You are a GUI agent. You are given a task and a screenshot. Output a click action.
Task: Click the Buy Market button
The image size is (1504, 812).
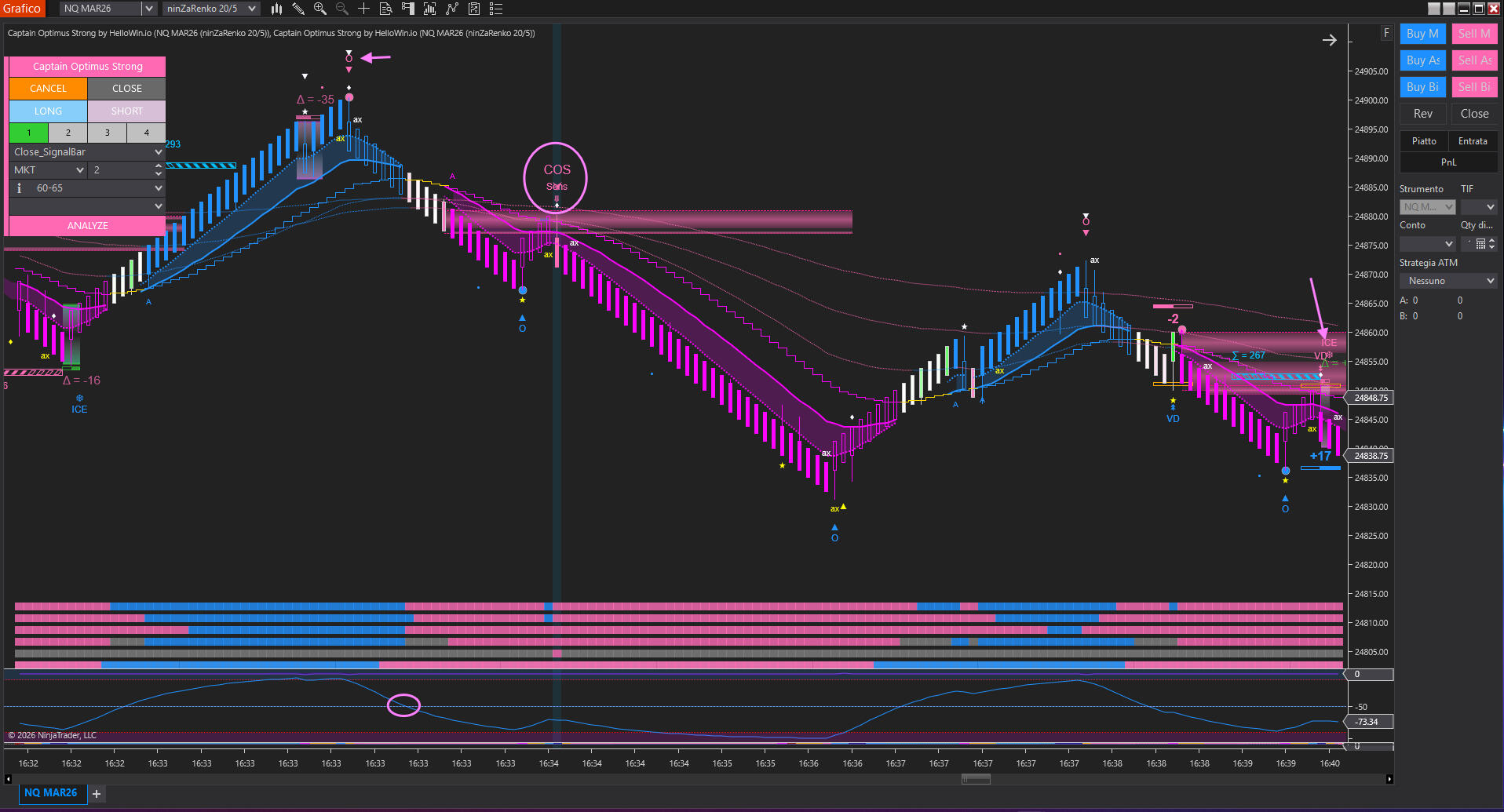[x=1422, y=34]
